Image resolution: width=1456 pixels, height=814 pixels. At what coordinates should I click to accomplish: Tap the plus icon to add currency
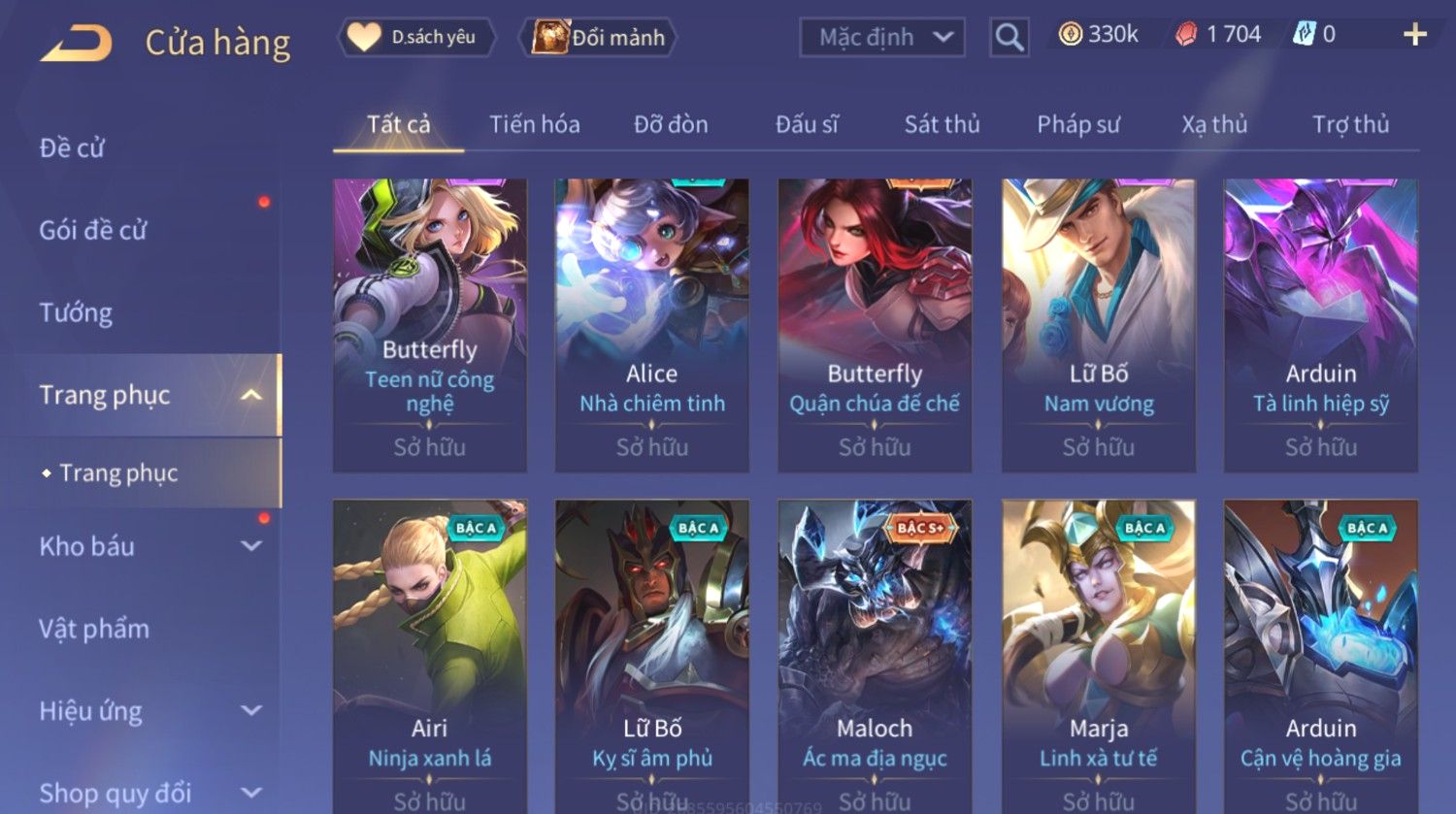pyautogui.click(x=1415, y=35)
